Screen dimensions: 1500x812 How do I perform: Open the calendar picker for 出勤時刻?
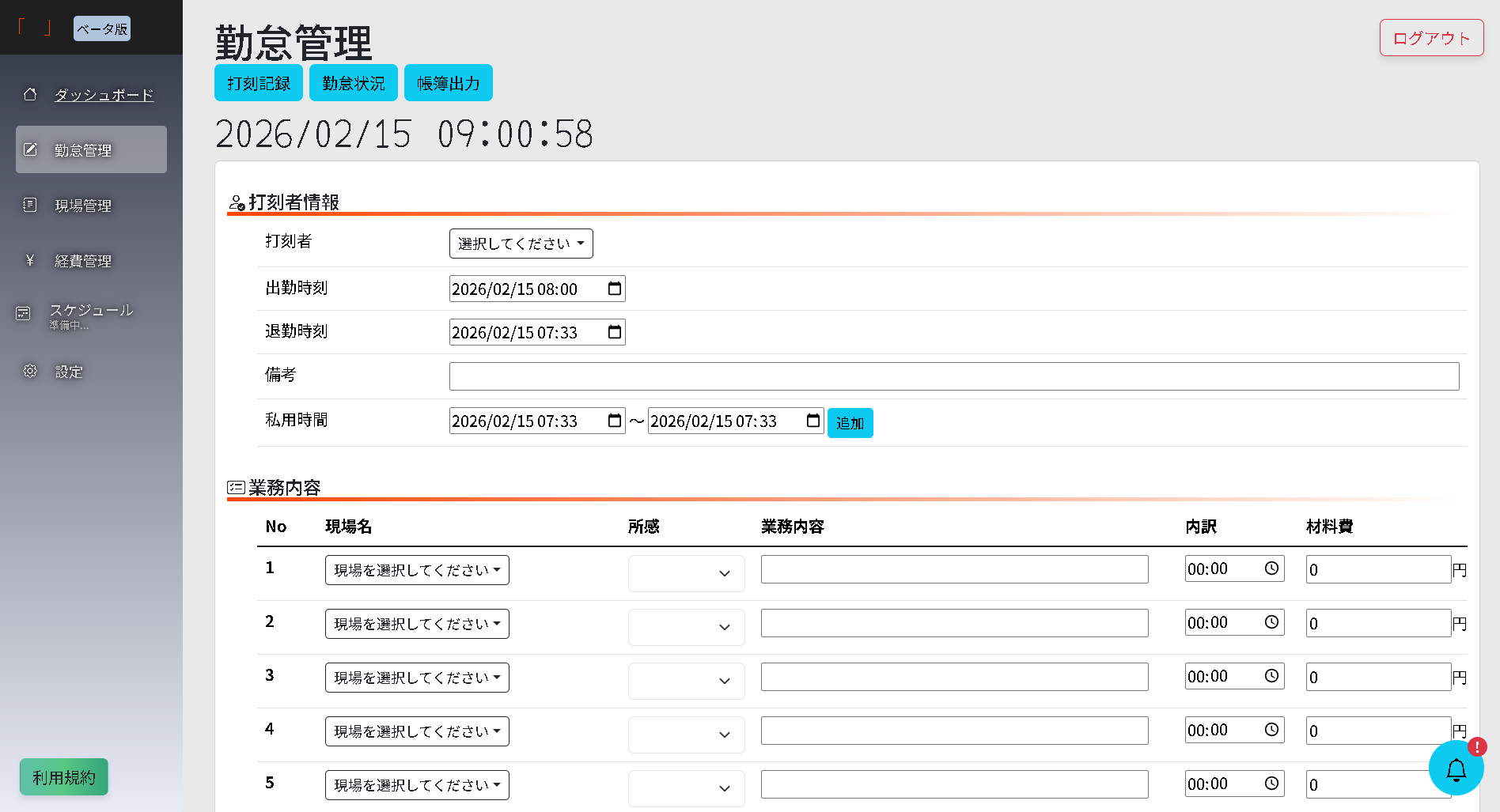pyautogui.click(x=615, y=289)
